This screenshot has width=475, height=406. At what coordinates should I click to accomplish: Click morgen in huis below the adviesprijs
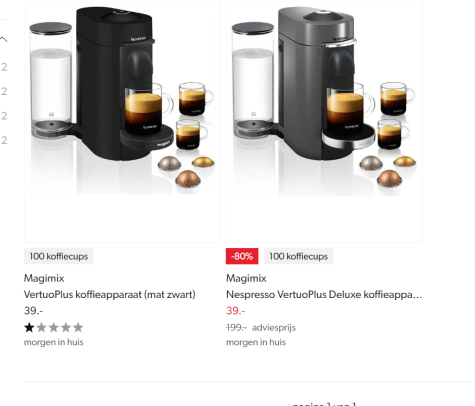click(x=256, y=342)
